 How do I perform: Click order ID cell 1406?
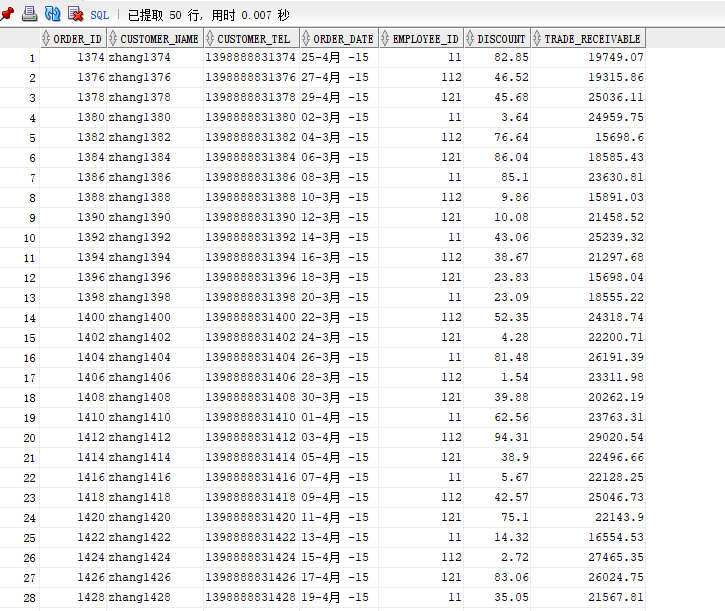tap(74, 377)
